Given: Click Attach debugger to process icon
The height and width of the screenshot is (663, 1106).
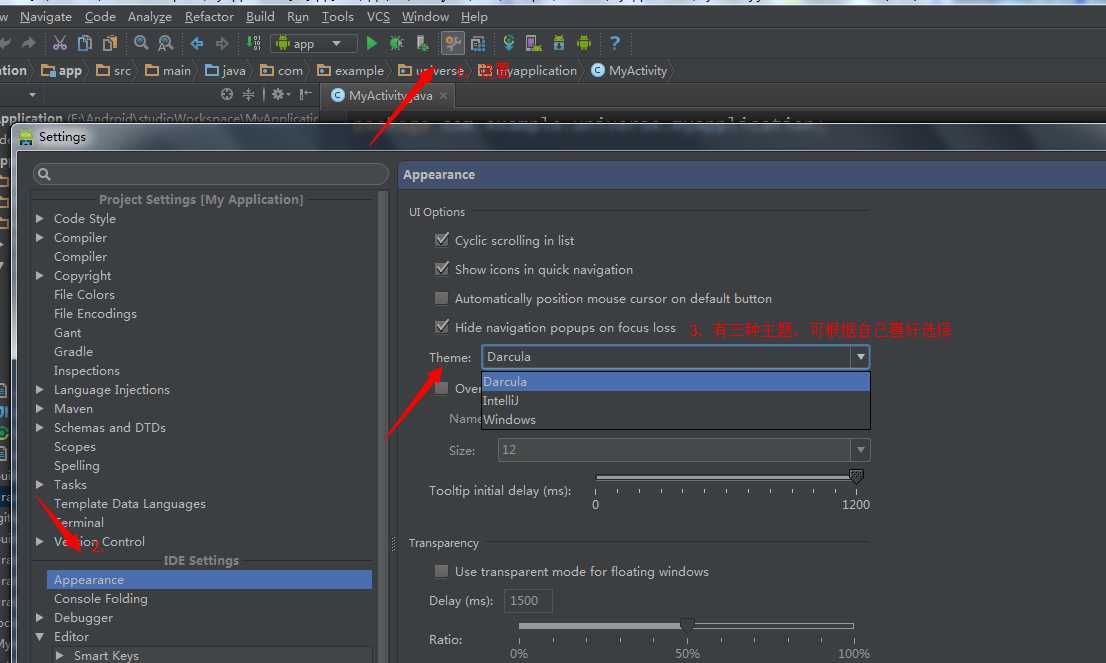Looking at the screenshot, I should tap(422, 44).
